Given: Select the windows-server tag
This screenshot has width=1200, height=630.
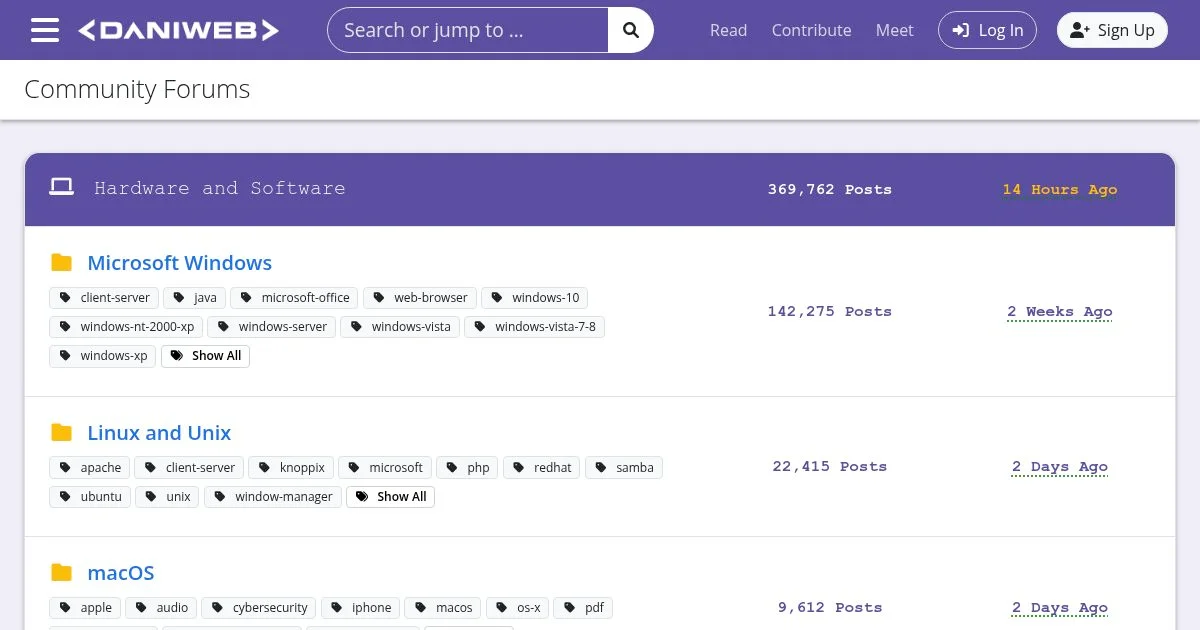Looking at the screenshot, I should (271, 327).
